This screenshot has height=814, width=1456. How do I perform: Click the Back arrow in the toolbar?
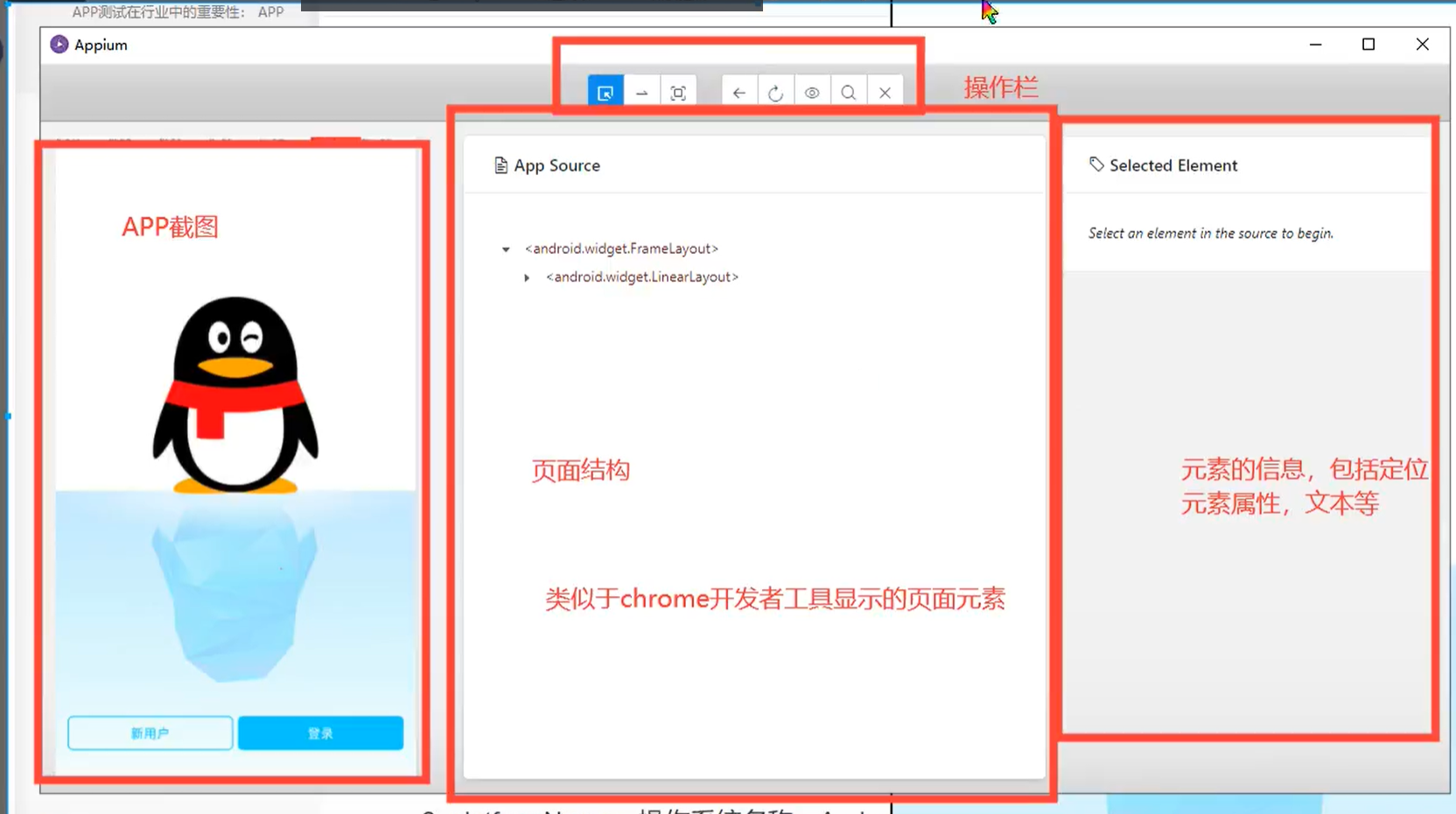[x=739, y=93]
